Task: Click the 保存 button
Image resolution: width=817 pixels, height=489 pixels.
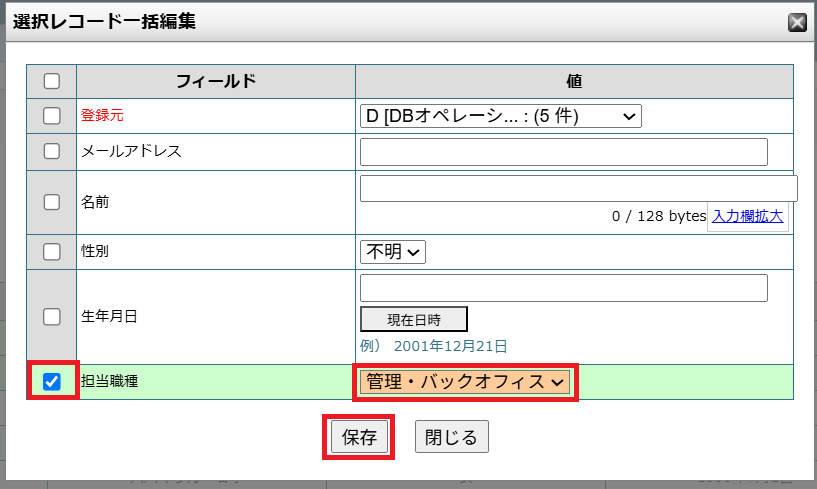Action: coord(359,437)
